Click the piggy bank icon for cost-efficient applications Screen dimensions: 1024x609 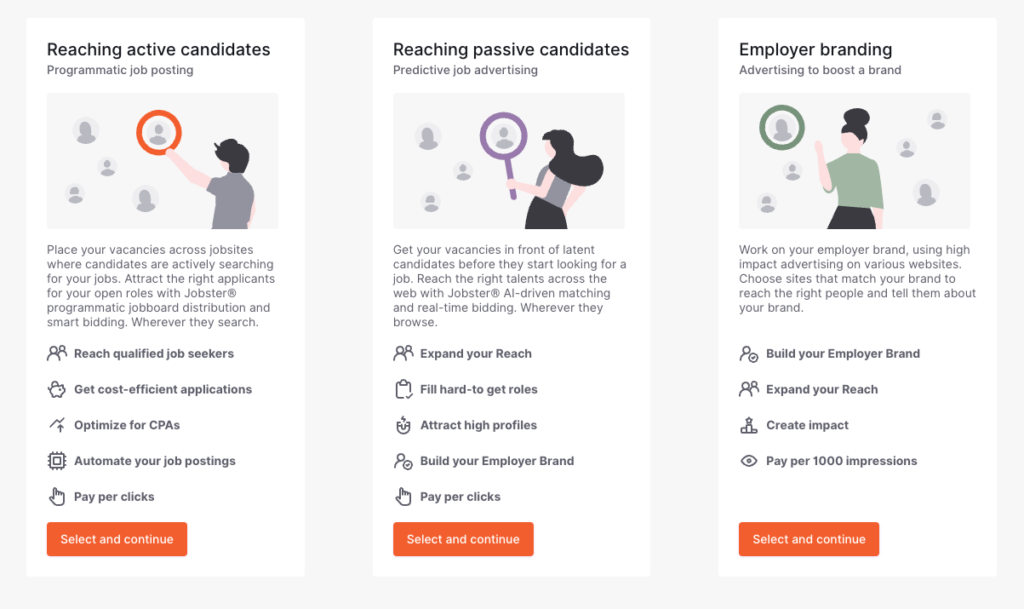57,389
